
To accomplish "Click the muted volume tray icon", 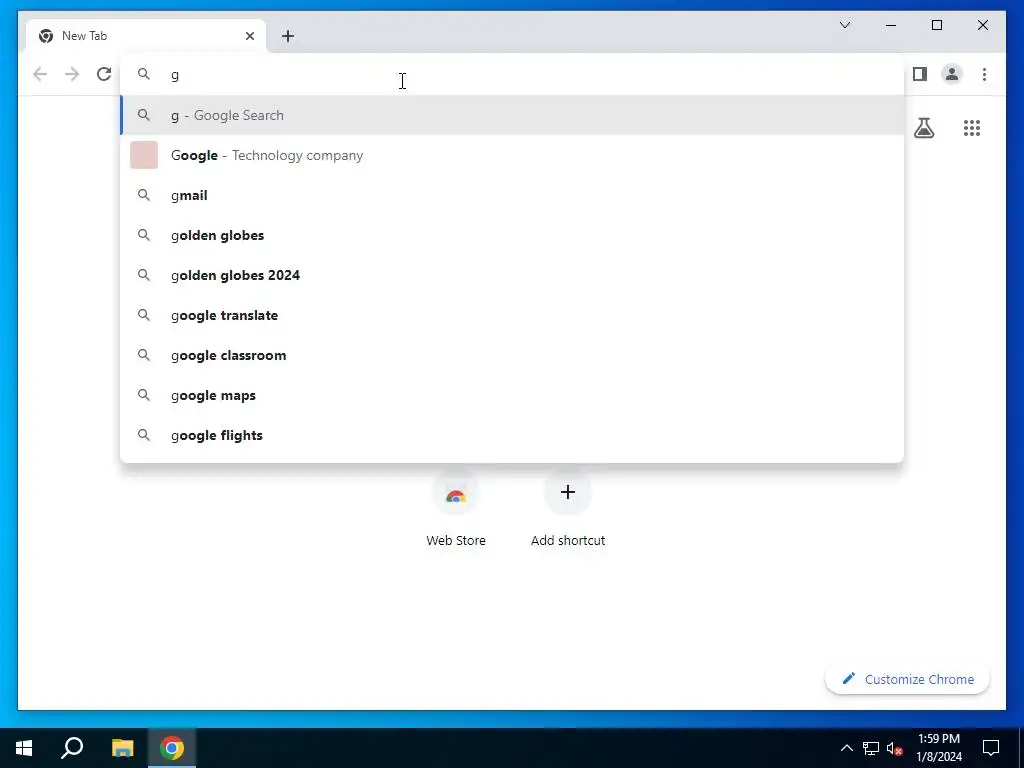I will pyautogui.click(x=895, y=748).
